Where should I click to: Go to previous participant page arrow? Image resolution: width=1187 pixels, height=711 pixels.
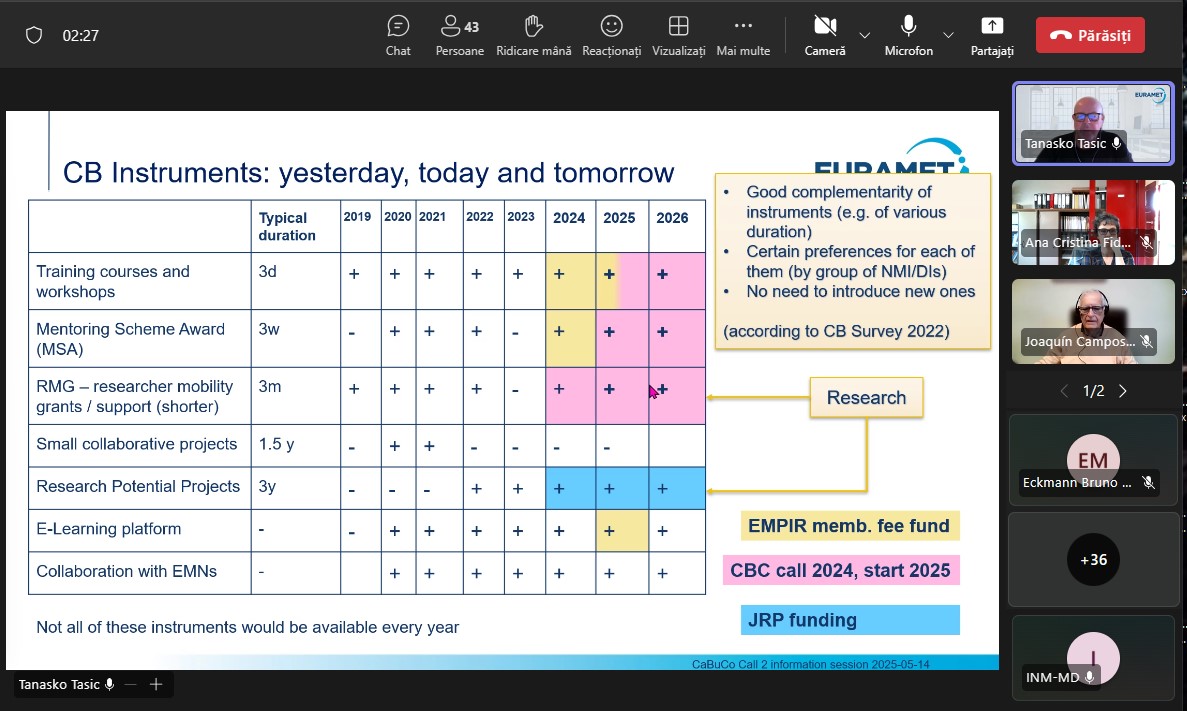point(1064,391)
